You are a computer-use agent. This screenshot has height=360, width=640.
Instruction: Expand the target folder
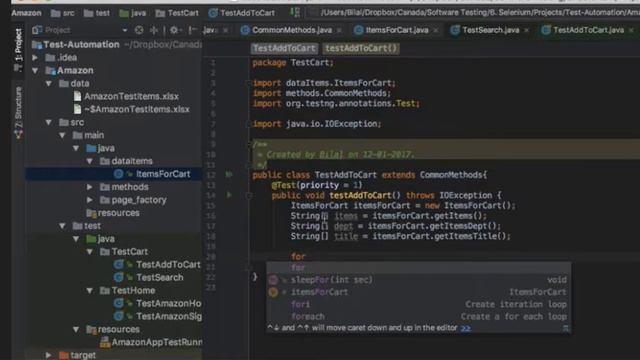(x=49, y=355)
